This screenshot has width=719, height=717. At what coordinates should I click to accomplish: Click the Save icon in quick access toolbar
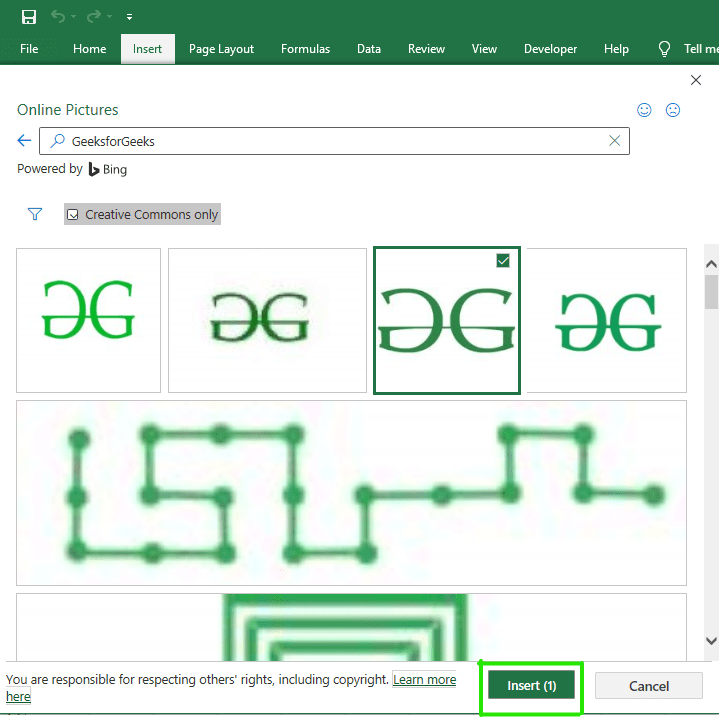(28, 17)
